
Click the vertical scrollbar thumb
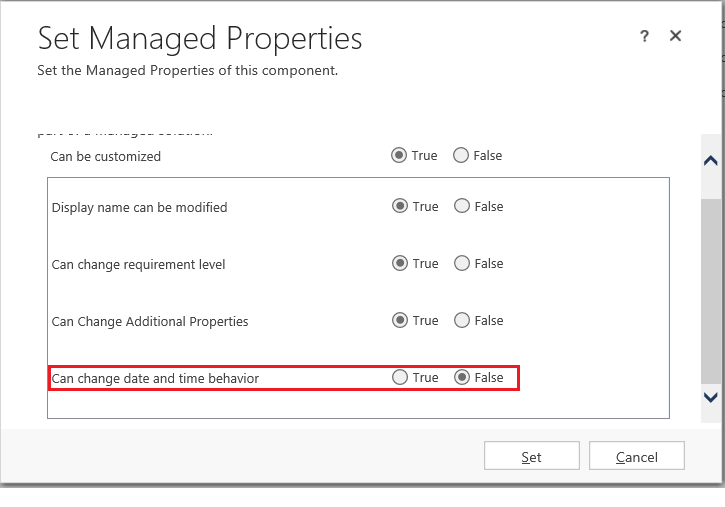click(710, 290)
